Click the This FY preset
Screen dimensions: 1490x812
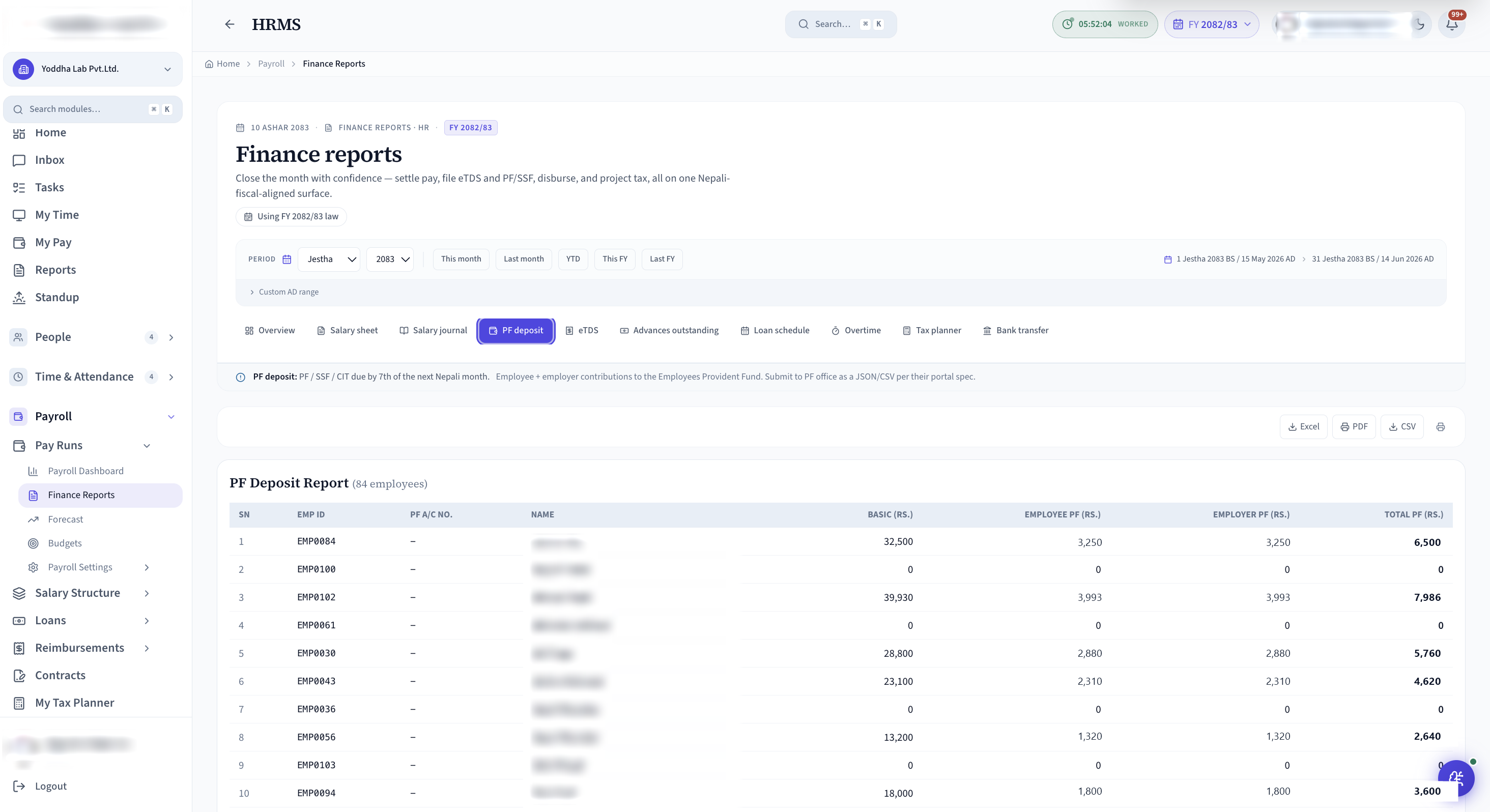[x=614, y=259]
